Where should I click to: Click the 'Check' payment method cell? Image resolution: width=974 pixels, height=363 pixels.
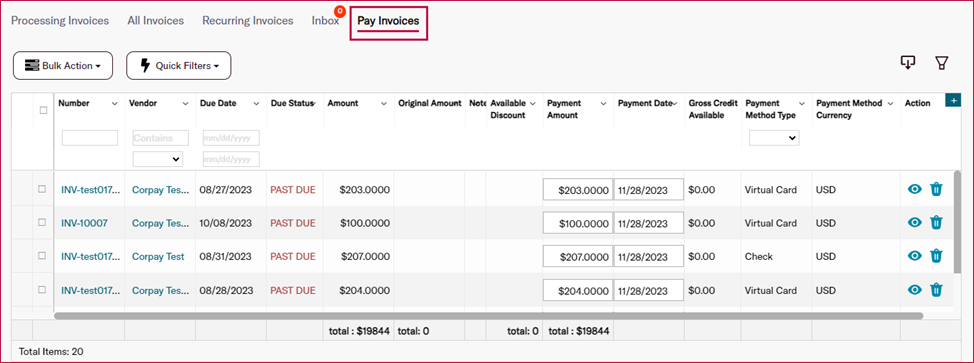758,256
